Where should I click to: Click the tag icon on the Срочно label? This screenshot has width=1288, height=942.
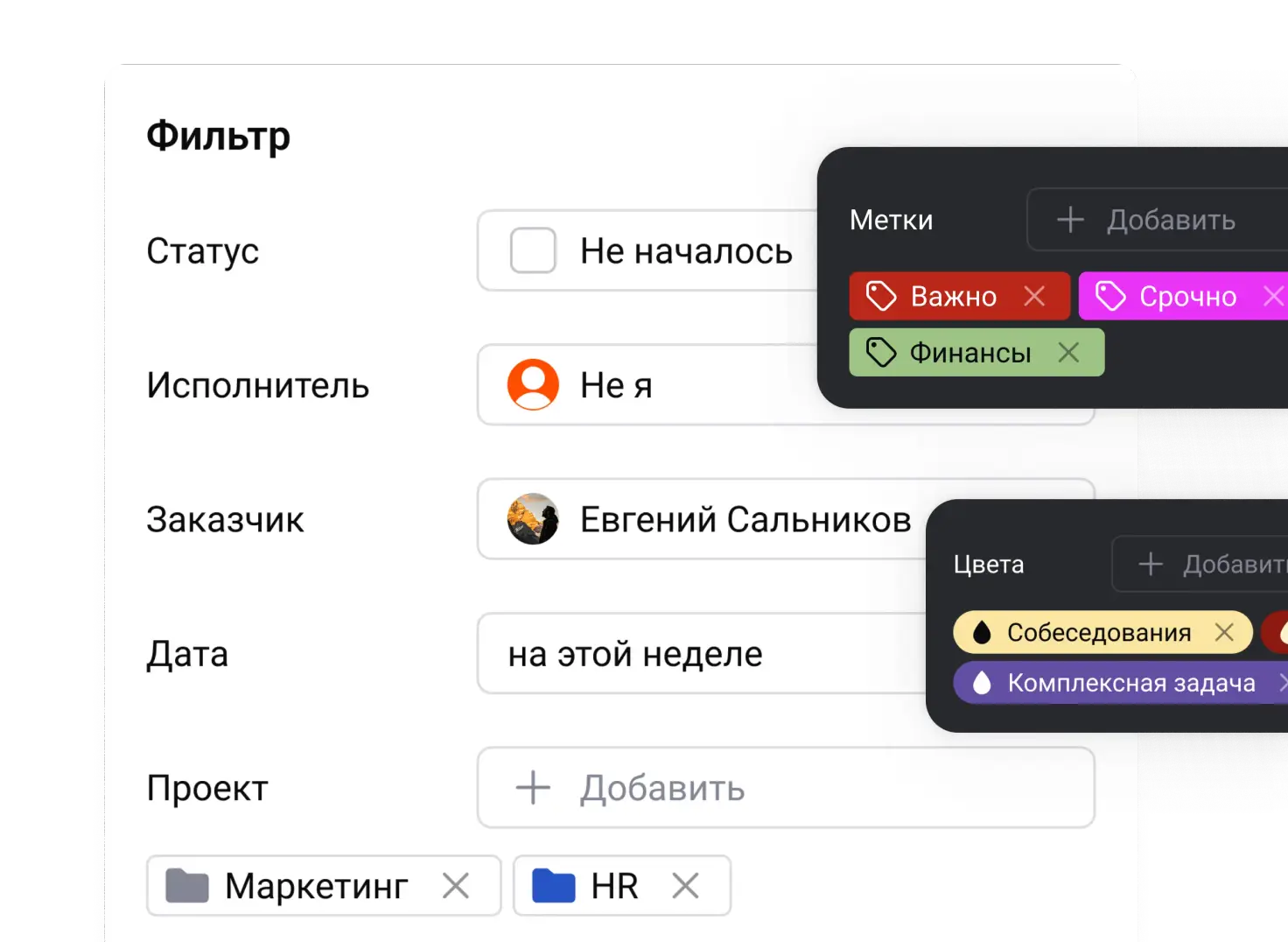point(1113,296)
